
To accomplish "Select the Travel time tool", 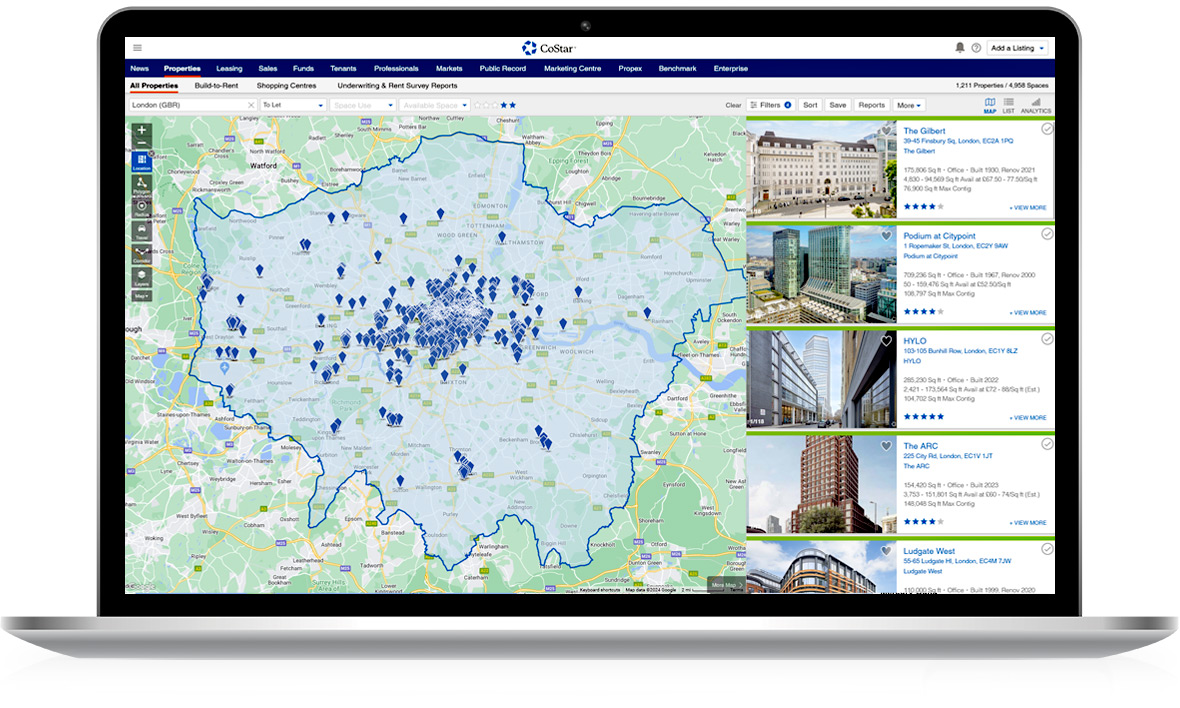I will [x=141, y=230].
